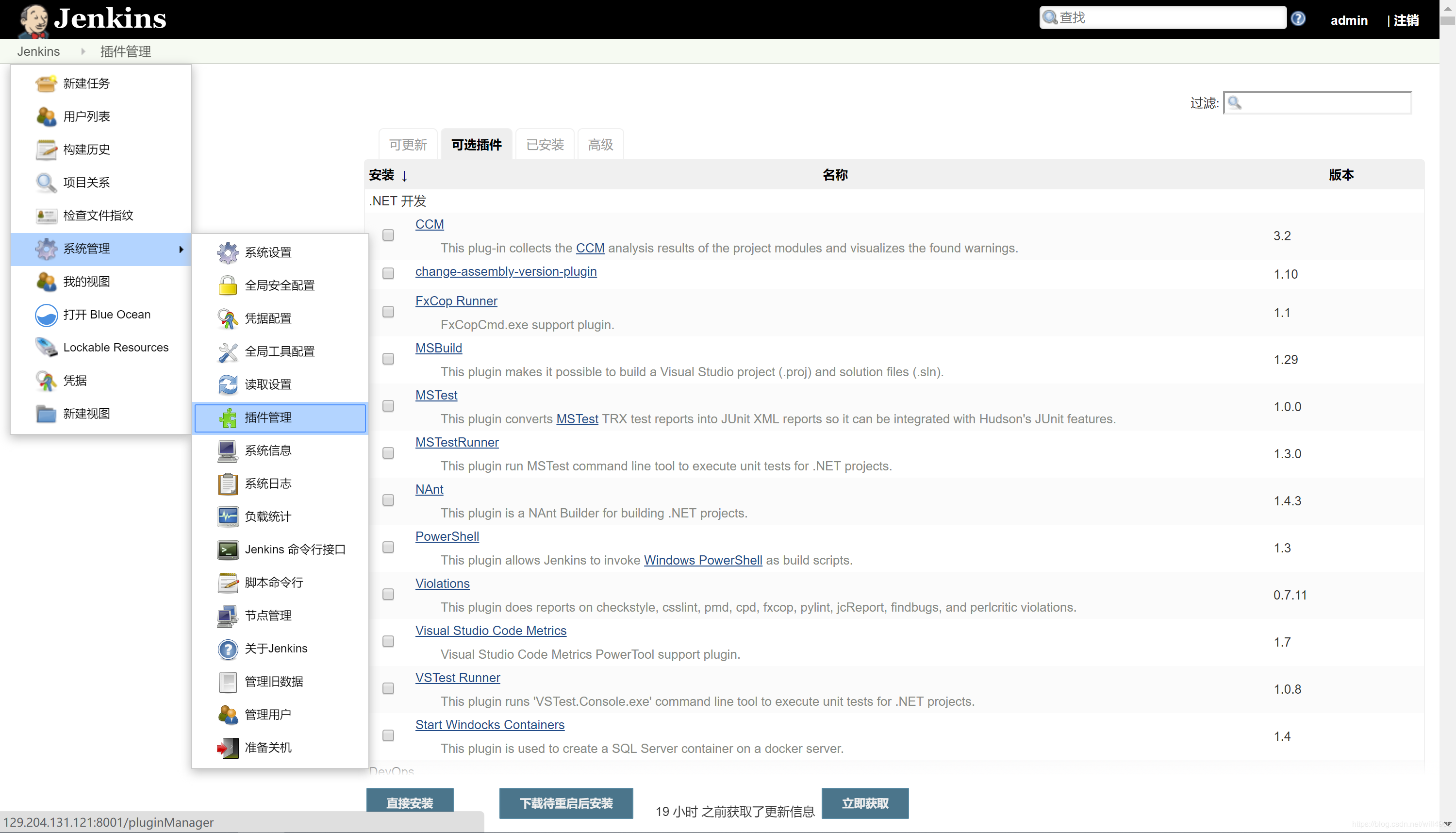Click the 新建任务 box icon

[46, 83]
